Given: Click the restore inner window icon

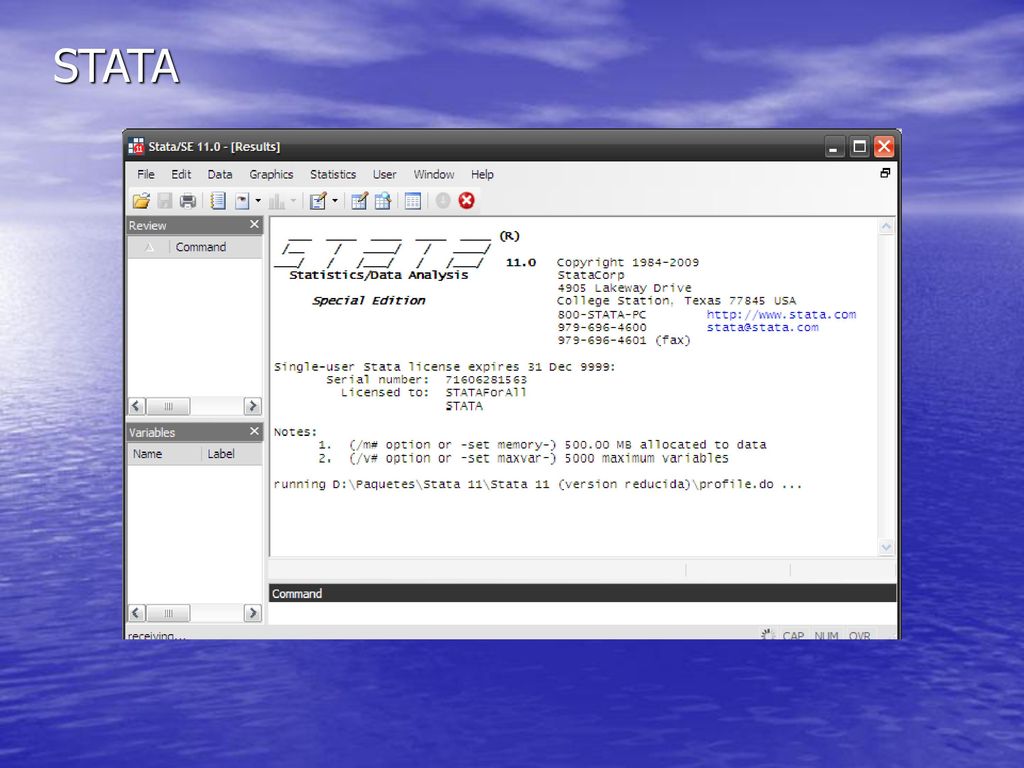Looking at the screenshot, I should (x=885, y=173).
